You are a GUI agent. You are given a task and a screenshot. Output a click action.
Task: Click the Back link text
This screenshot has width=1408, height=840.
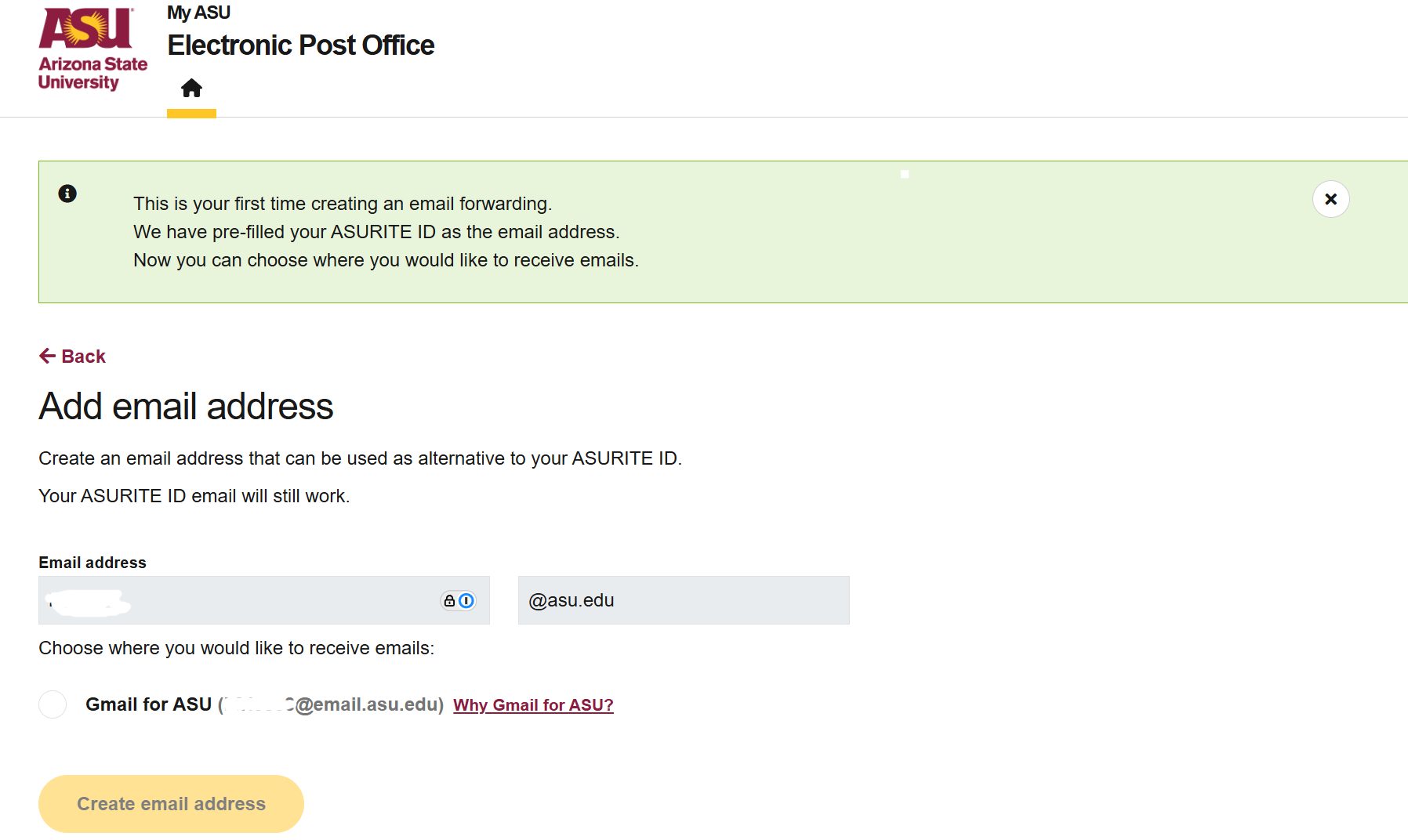click(x=83, y=357)
